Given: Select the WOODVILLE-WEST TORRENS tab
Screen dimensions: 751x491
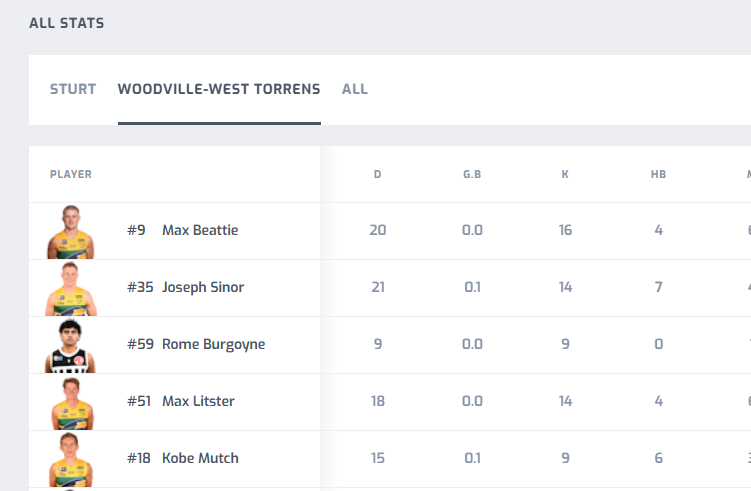Looking at the screenshot, I should click(x=219, y=89).
